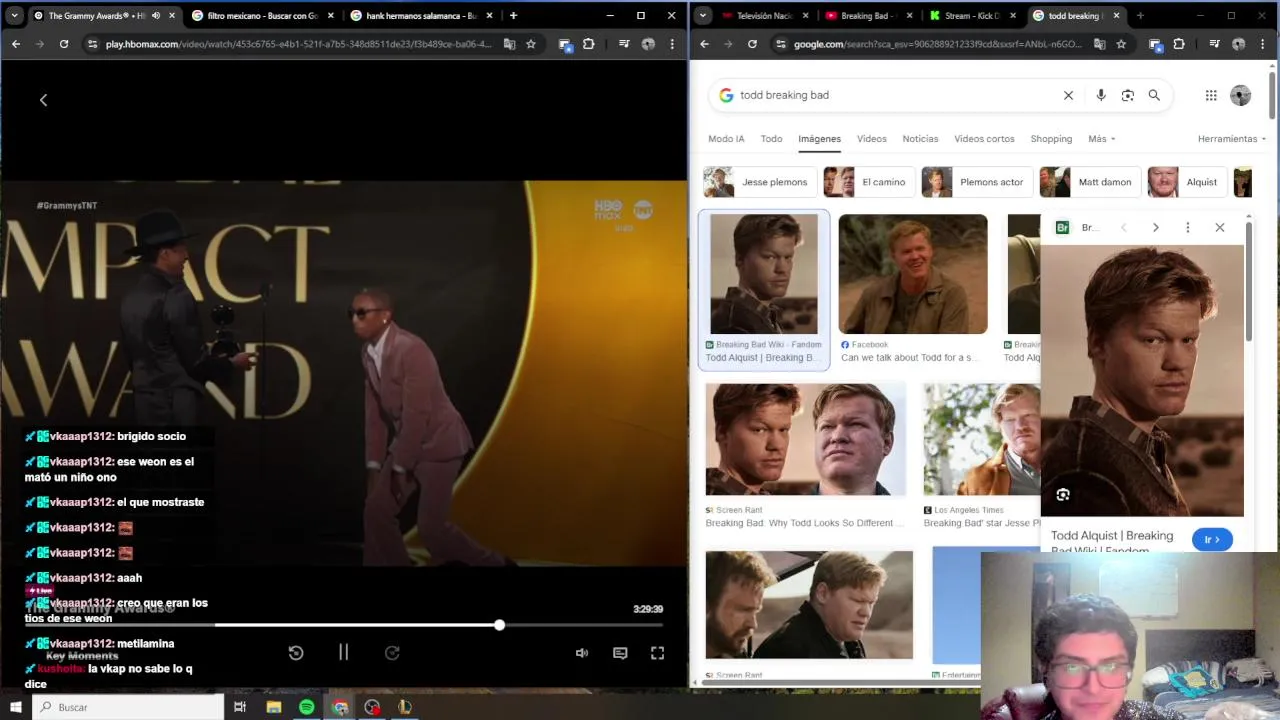Image resolution: width=1280 pixels, height=720 pixels.
Task: Search this image with Lens in preview
Action: (1063, 495)
